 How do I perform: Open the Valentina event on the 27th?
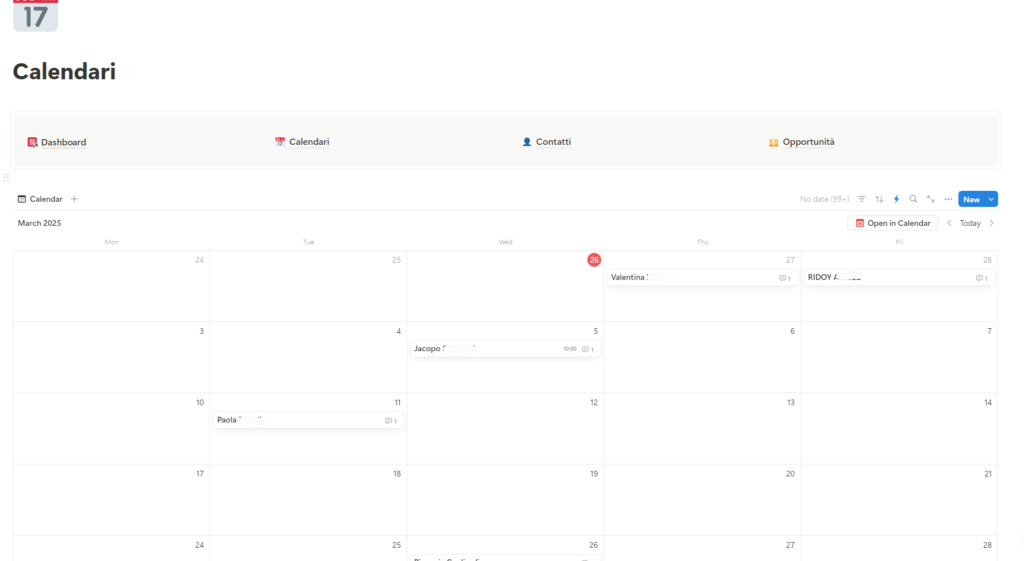click(702, 278)
